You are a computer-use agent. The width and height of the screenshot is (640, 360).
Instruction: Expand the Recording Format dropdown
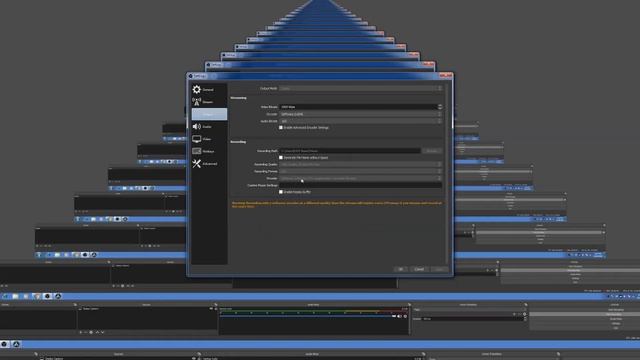360,171
